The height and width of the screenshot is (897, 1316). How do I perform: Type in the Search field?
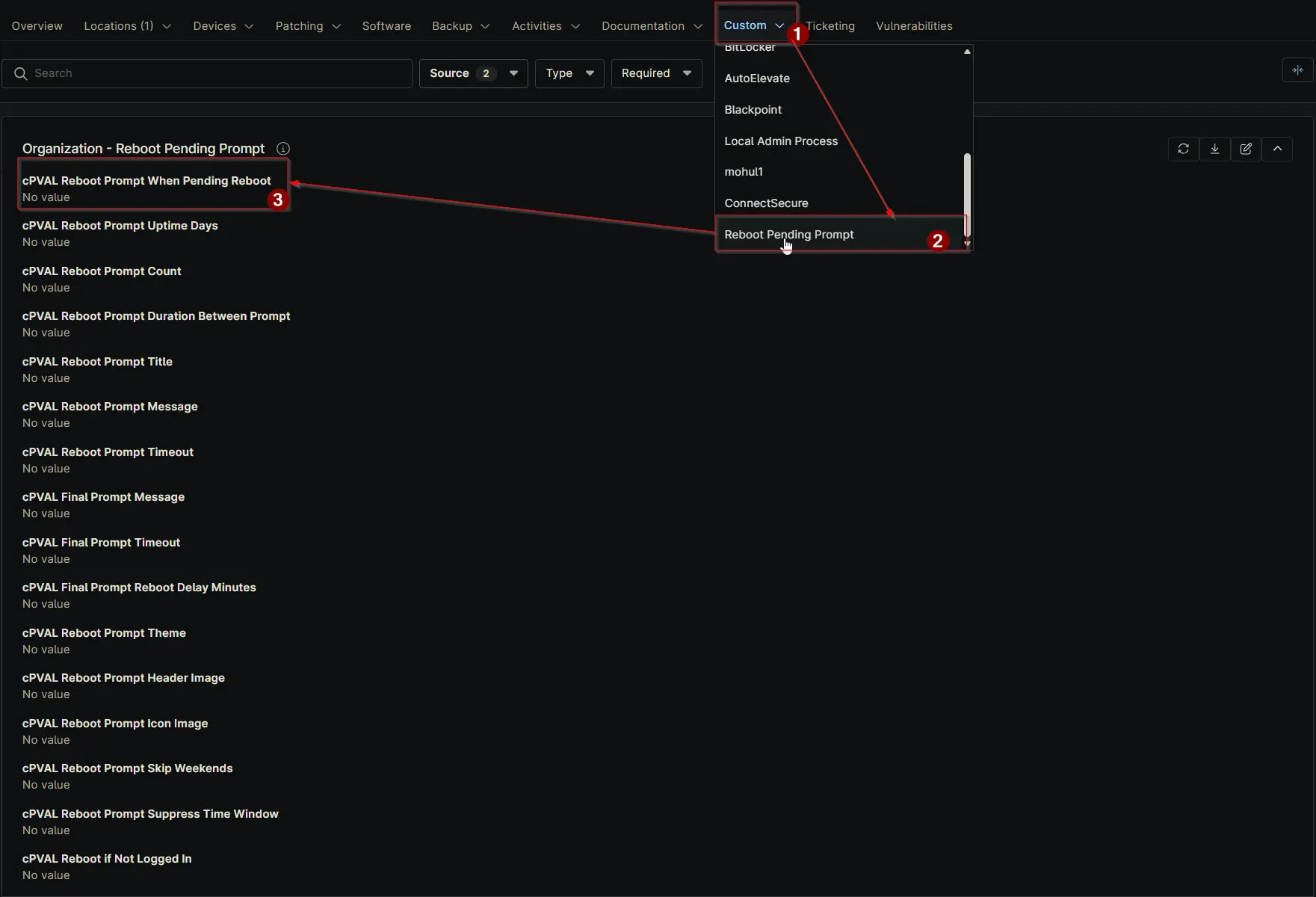coord(217,73)
